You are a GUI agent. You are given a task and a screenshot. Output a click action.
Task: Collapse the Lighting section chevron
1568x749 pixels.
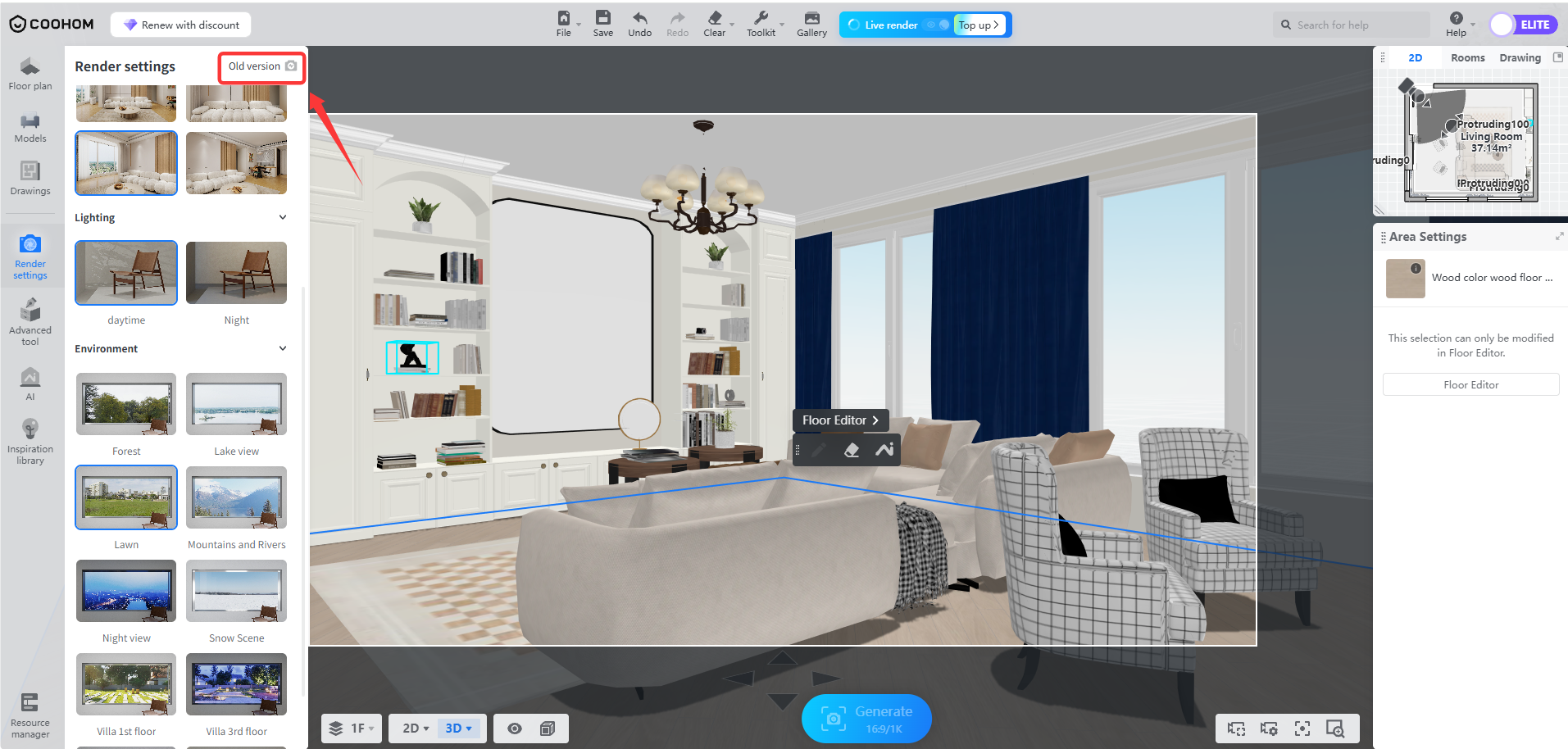(283, 217)
